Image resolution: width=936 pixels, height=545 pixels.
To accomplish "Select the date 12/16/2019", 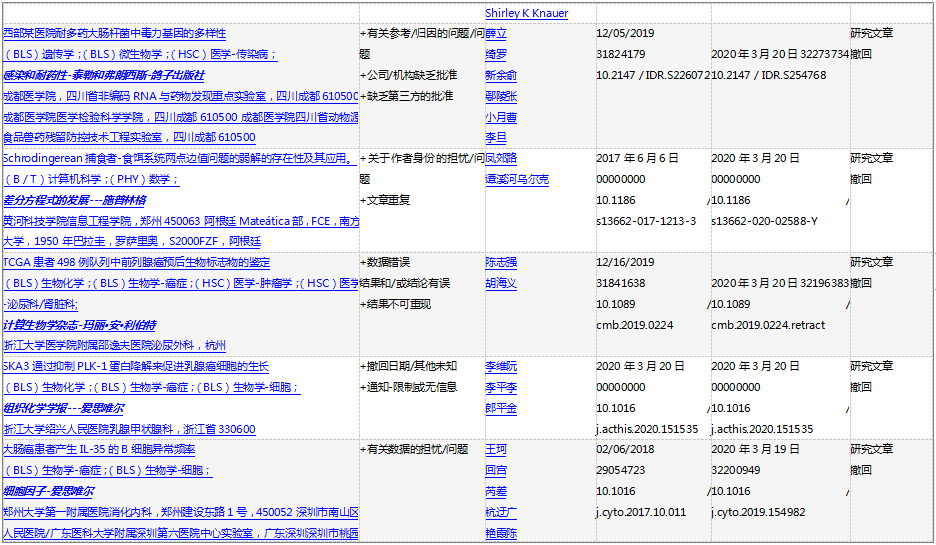I will pos(625,262).
